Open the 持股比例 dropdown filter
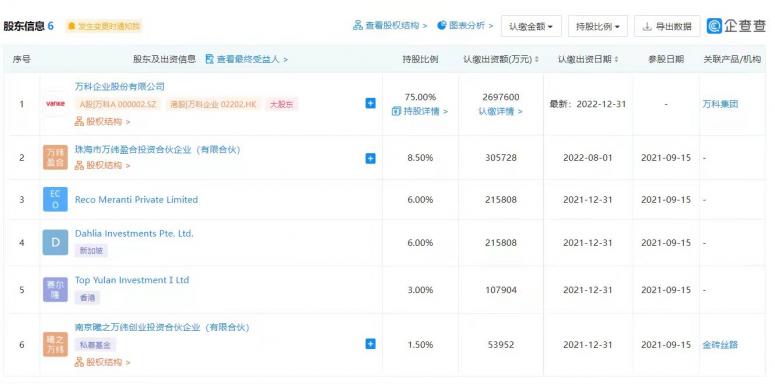This screenshot has height=384, width=775. click(x=598, y=26)
